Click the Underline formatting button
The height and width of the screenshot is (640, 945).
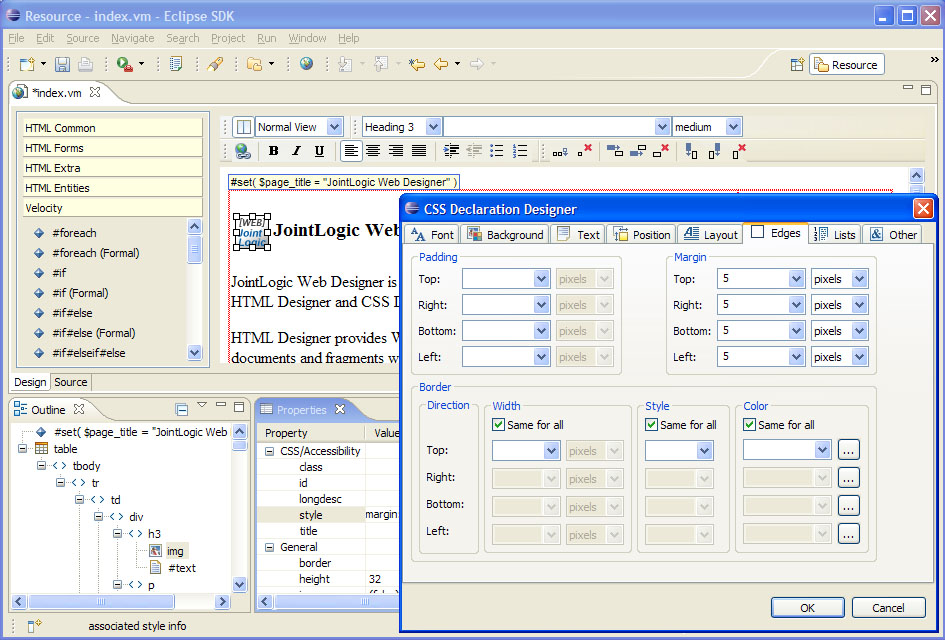pyautogui.click(x=319, y=151)
